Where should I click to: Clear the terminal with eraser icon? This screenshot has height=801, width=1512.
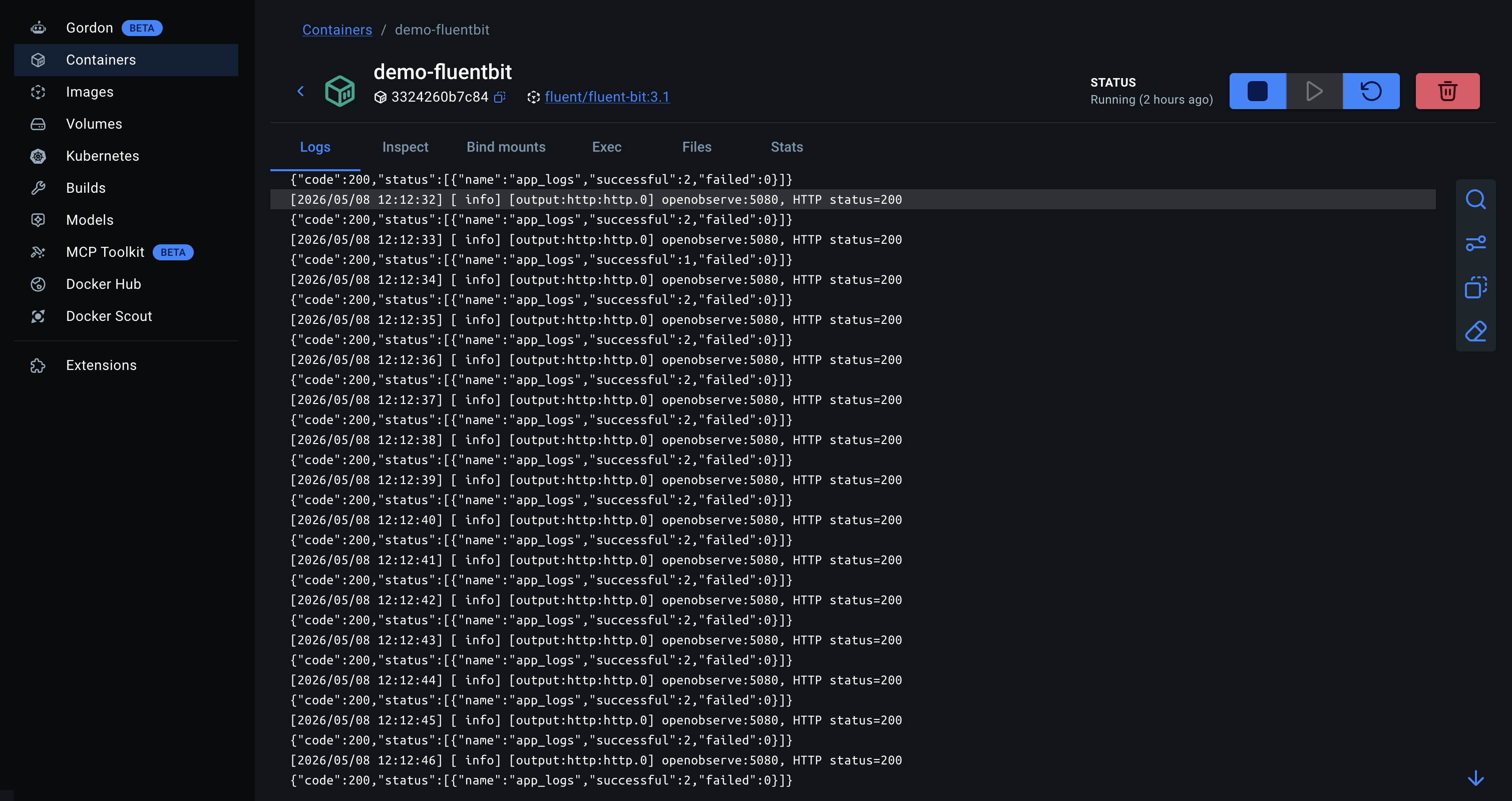click(x=1475, y=331)
